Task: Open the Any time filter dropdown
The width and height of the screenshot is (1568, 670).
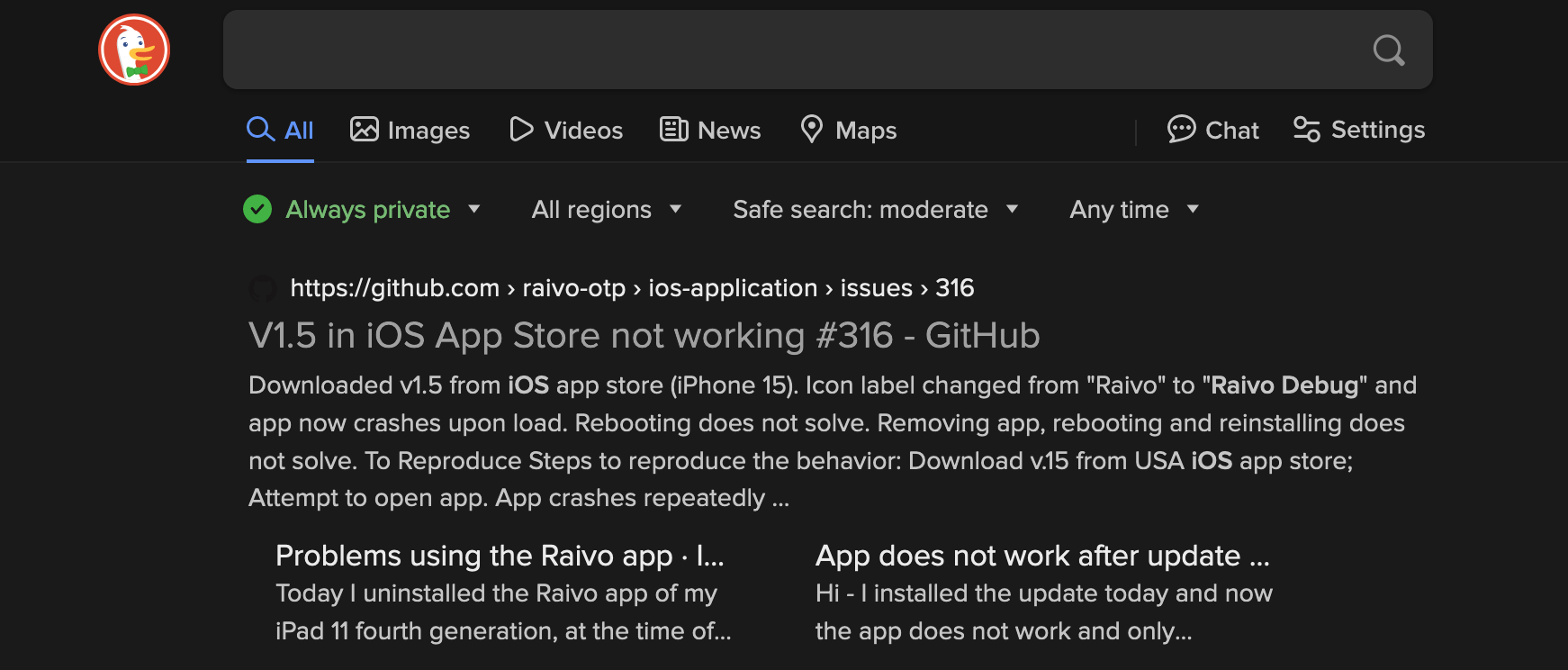Action: (1133, 210)
